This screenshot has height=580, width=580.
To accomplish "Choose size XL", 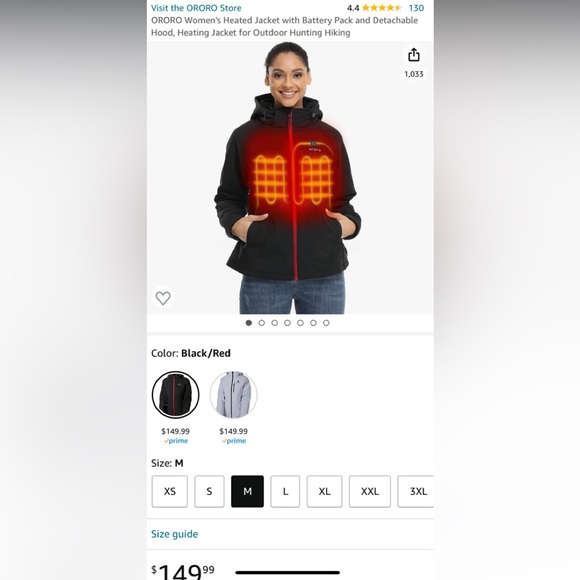I will pyautogui.click(x=324, y=491).
